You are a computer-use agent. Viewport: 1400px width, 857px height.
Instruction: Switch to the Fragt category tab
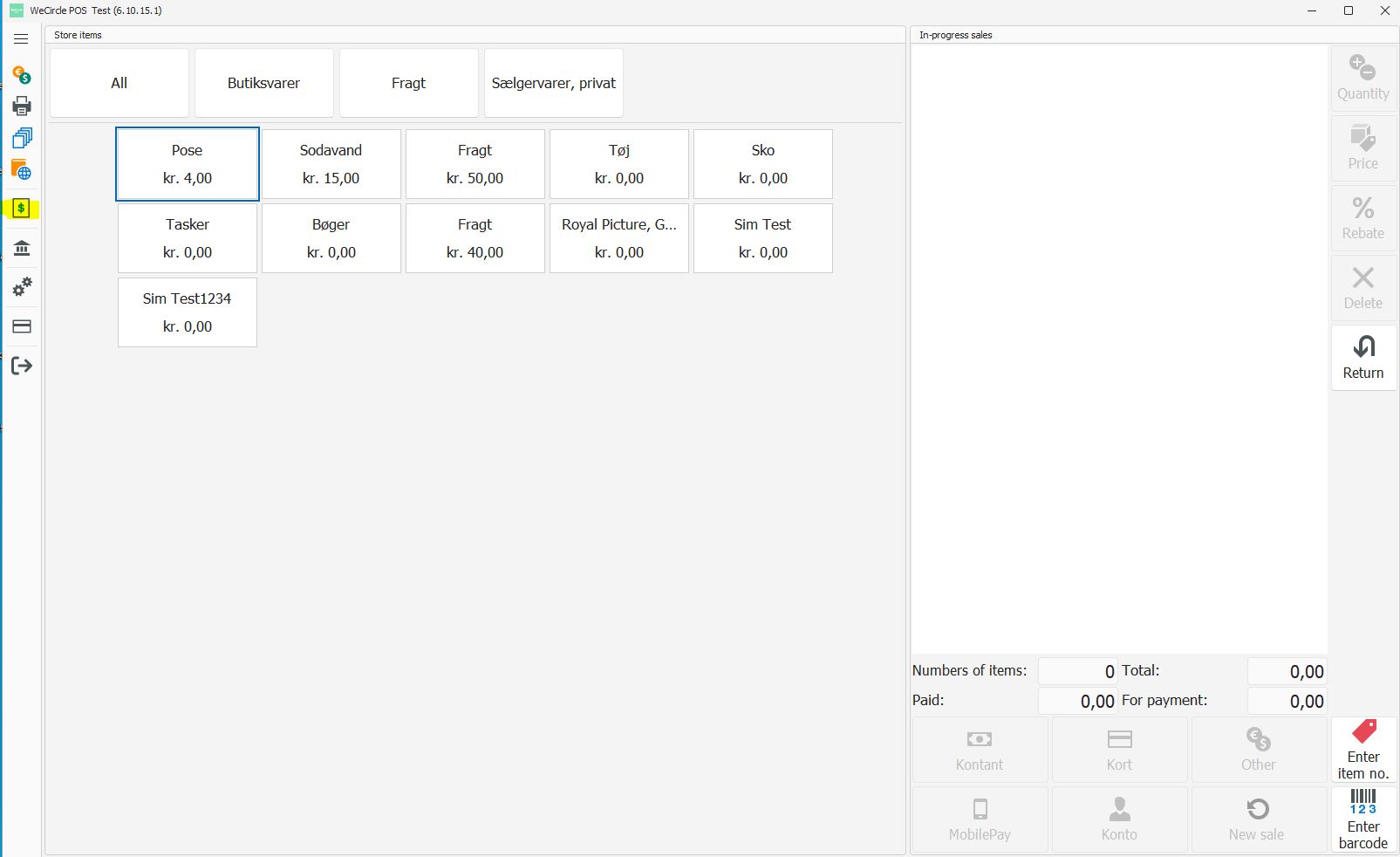pos(409,83)
